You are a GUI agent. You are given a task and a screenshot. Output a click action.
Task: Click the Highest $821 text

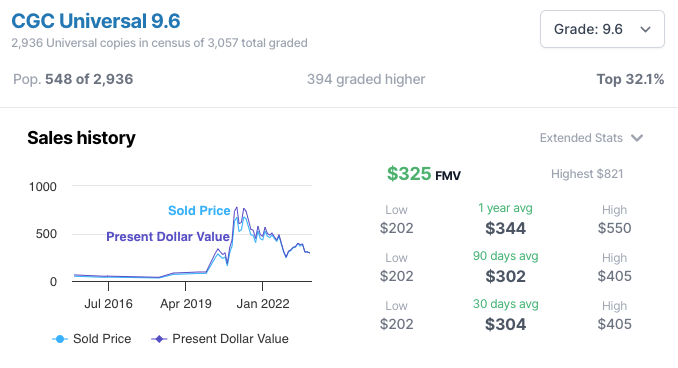pyautogui.click(x=587, y=174)
